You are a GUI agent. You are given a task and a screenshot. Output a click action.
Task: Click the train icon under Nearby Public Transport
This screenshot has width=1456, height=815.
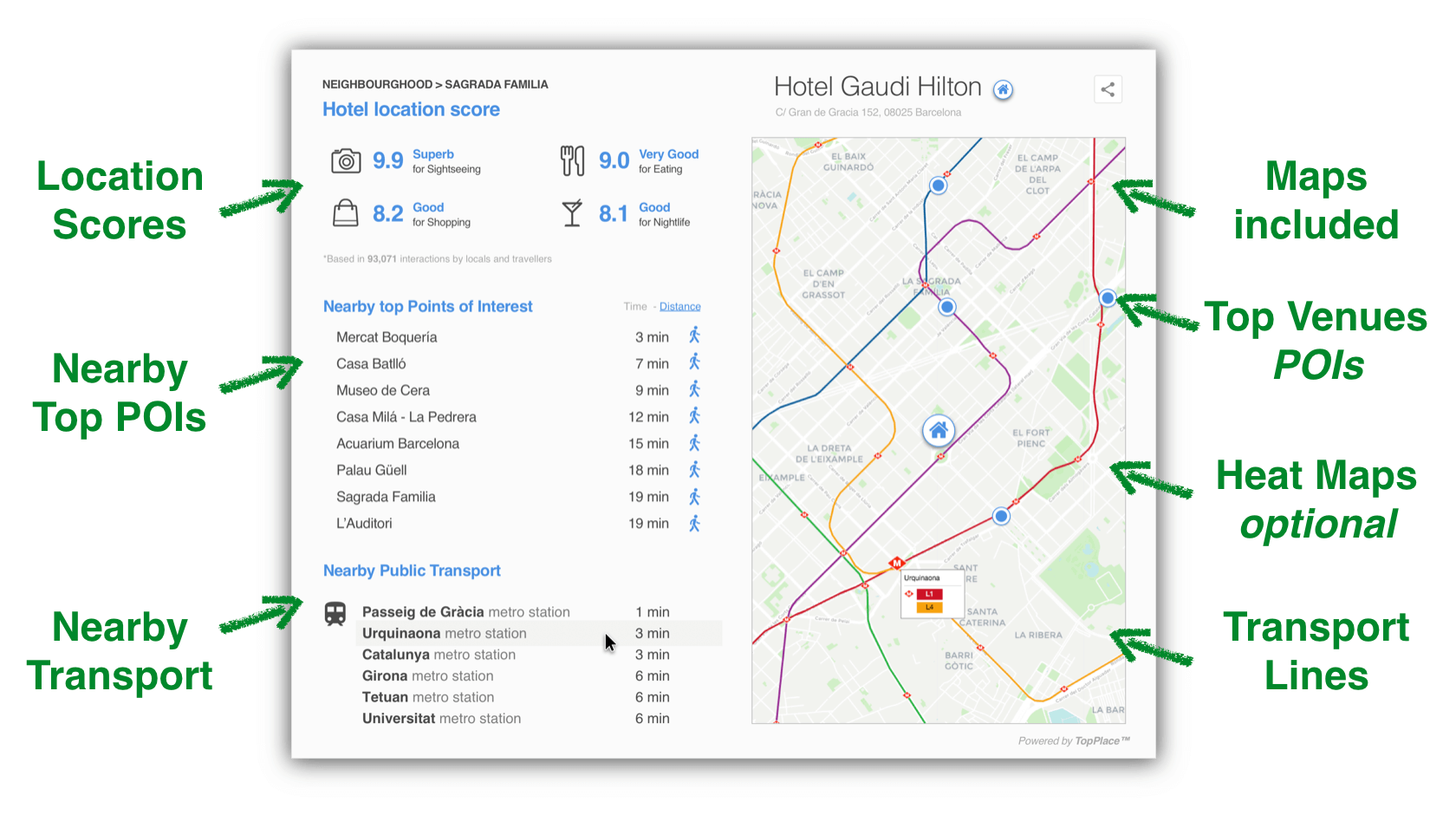click(335, 614)
